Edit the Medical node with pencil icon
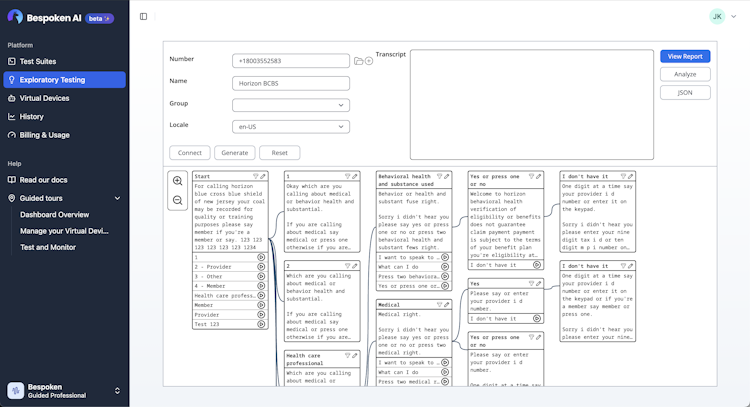 (446, 305)
